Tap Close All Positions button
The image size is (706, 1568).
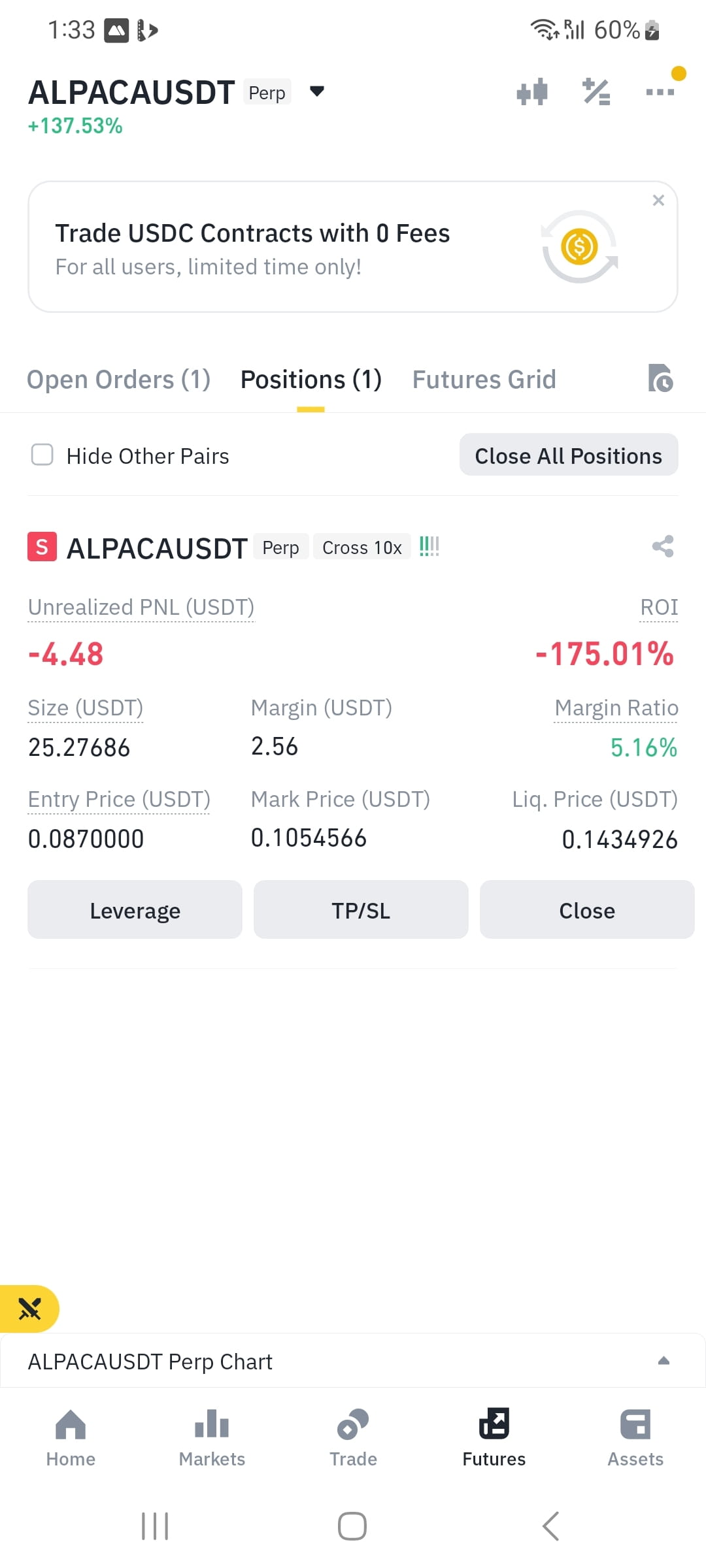[x=569, y=455]
